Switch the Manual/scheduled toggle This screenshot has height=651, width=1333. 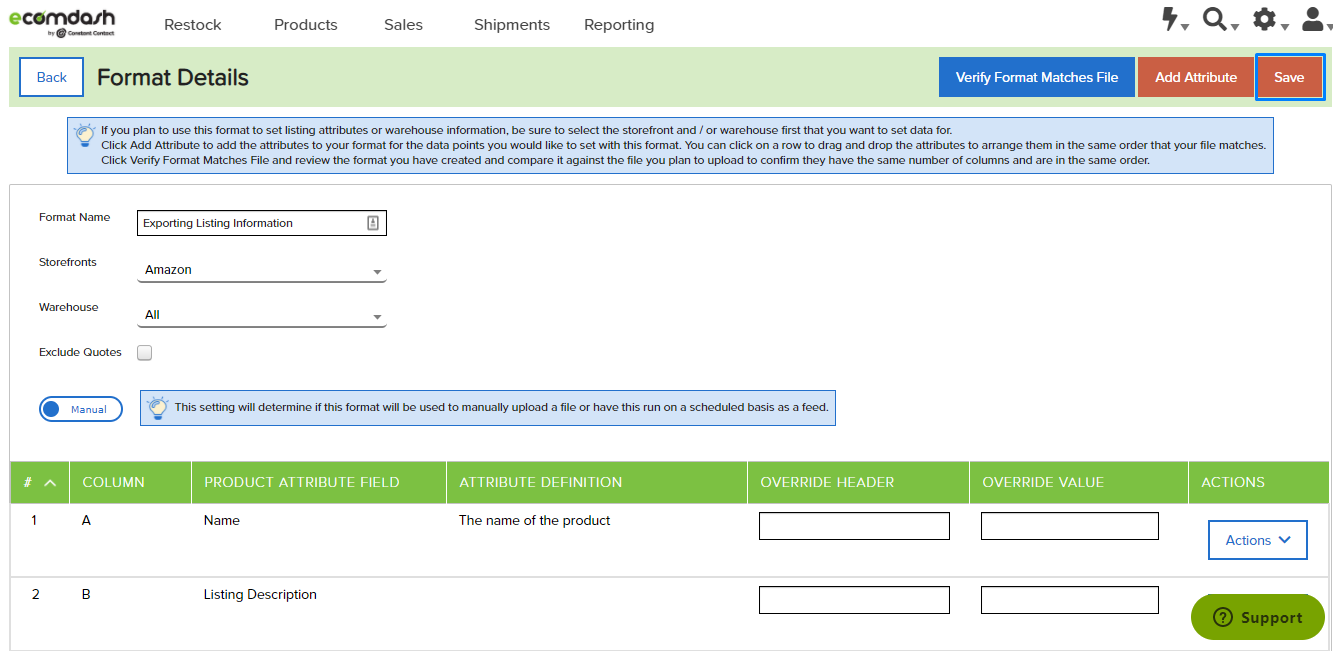pos(81,409)
